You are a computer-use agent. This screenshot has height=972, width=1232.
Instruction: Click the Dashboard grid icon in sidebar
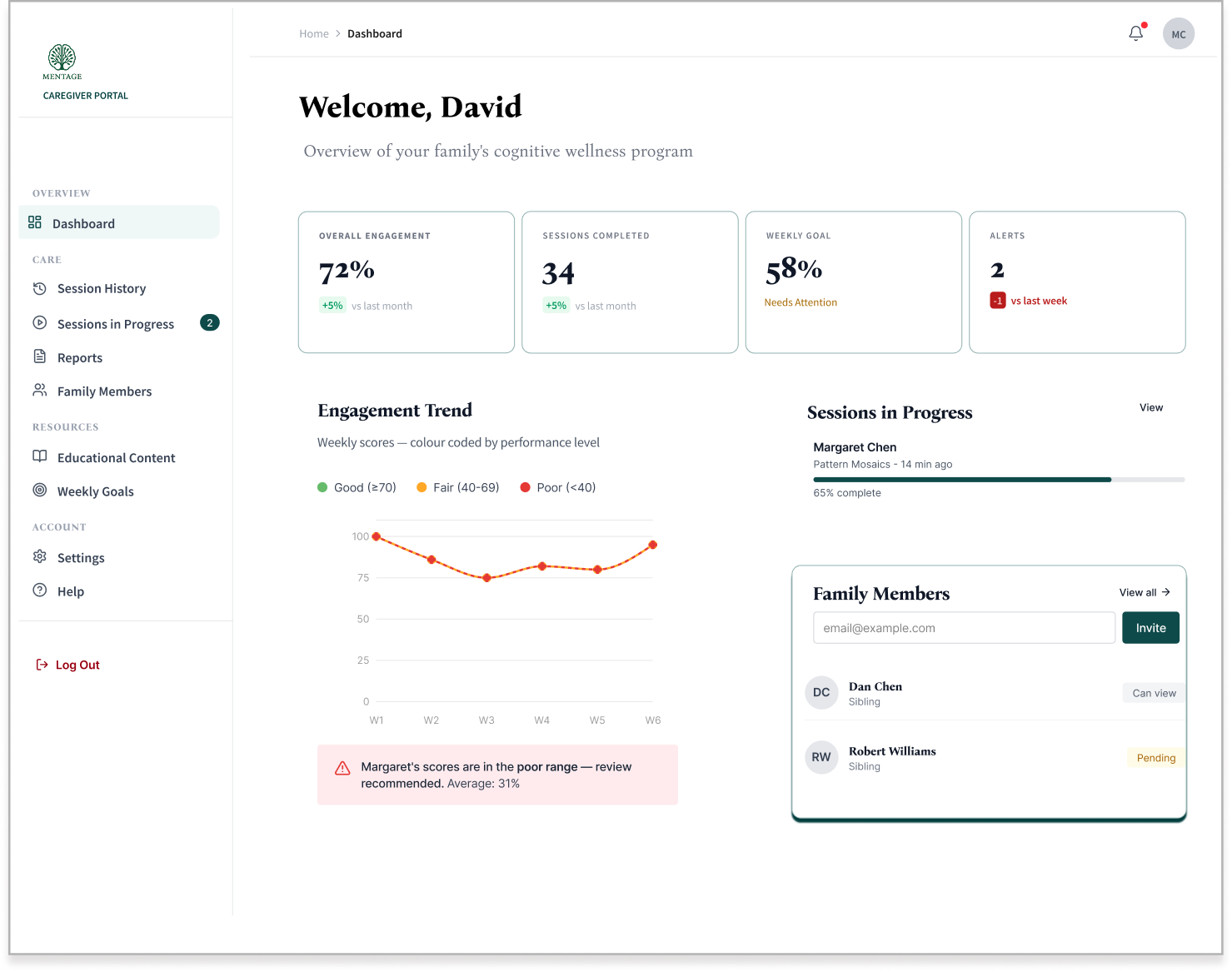coord(35,222)
